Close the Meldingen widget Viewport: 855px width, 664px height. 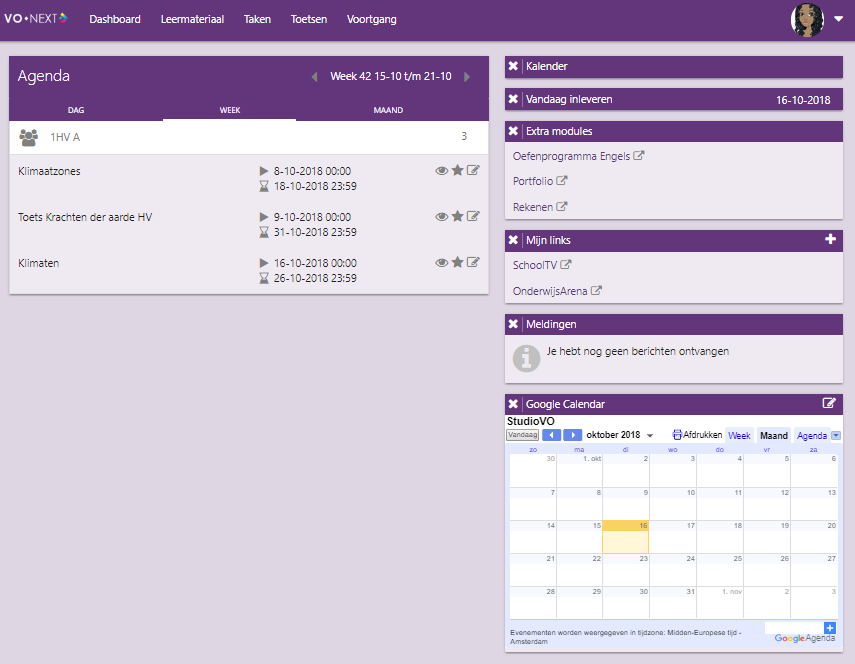(x=513, y=324)
